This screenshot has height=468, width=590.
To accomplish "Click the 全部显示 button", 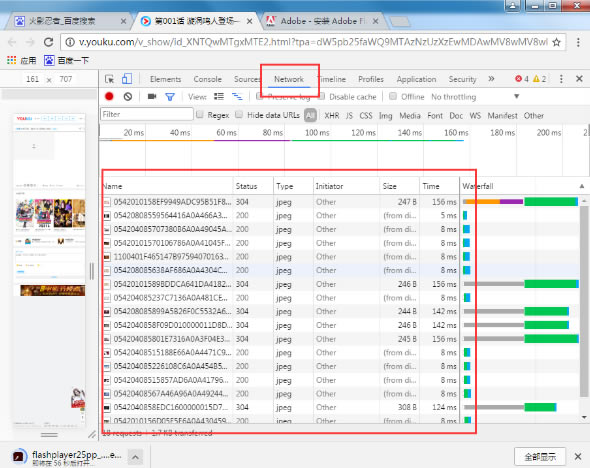I will coord(540,457).
